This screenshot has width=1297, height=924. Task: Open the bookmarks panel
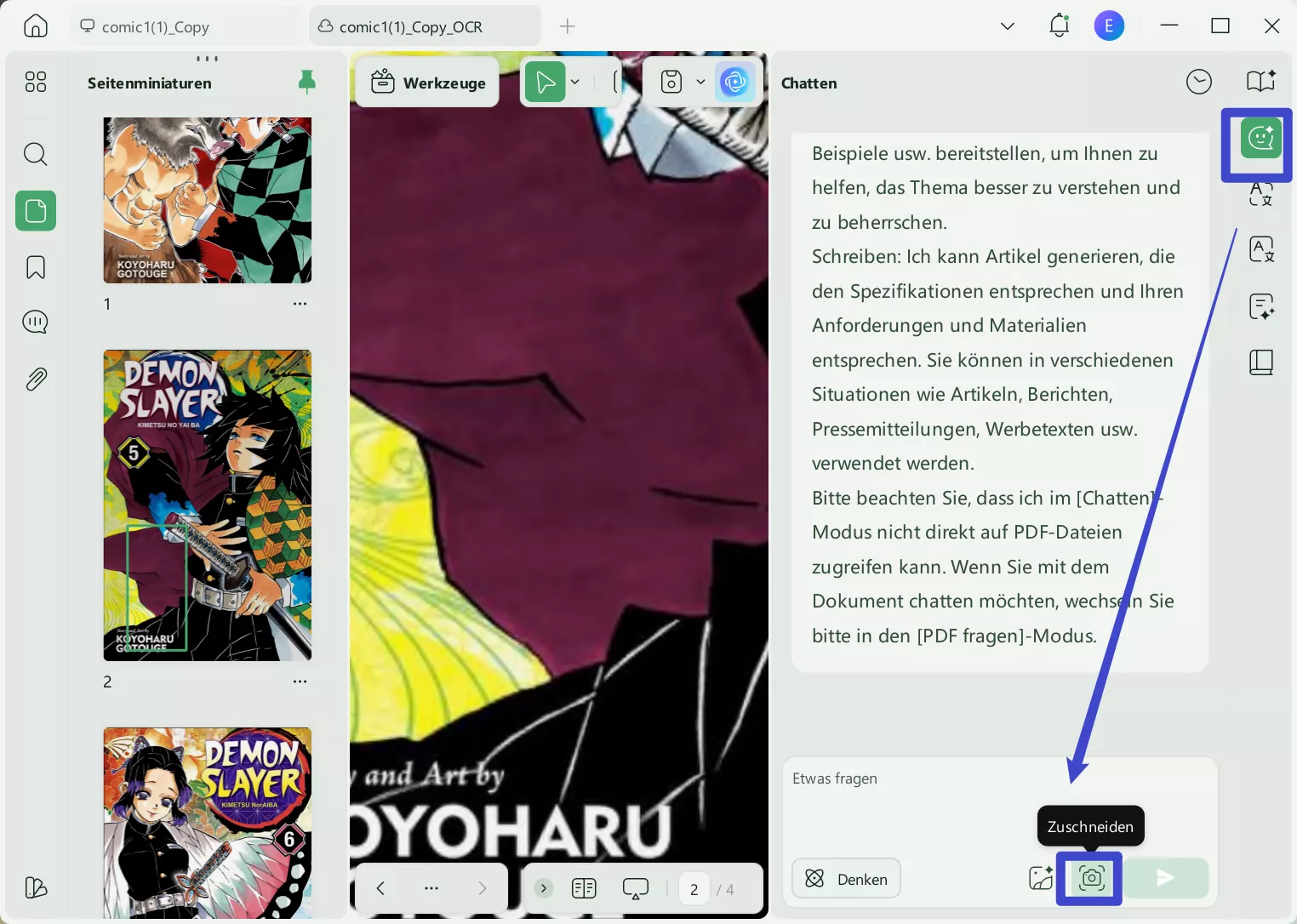[x=36, y=267]
